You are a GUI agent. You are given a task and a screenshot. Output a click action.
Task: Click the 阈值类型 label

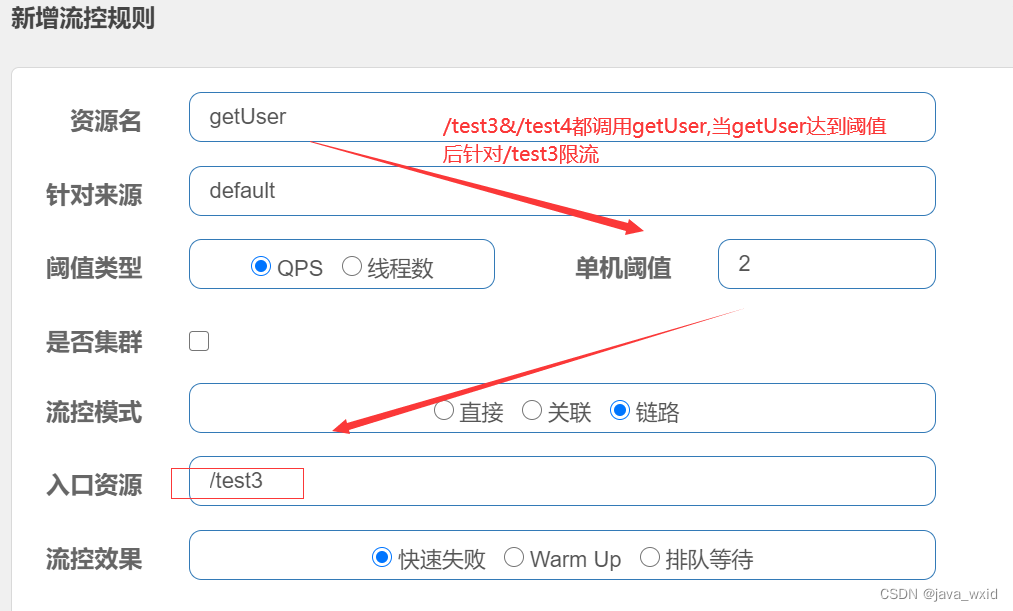click(94, 268)
